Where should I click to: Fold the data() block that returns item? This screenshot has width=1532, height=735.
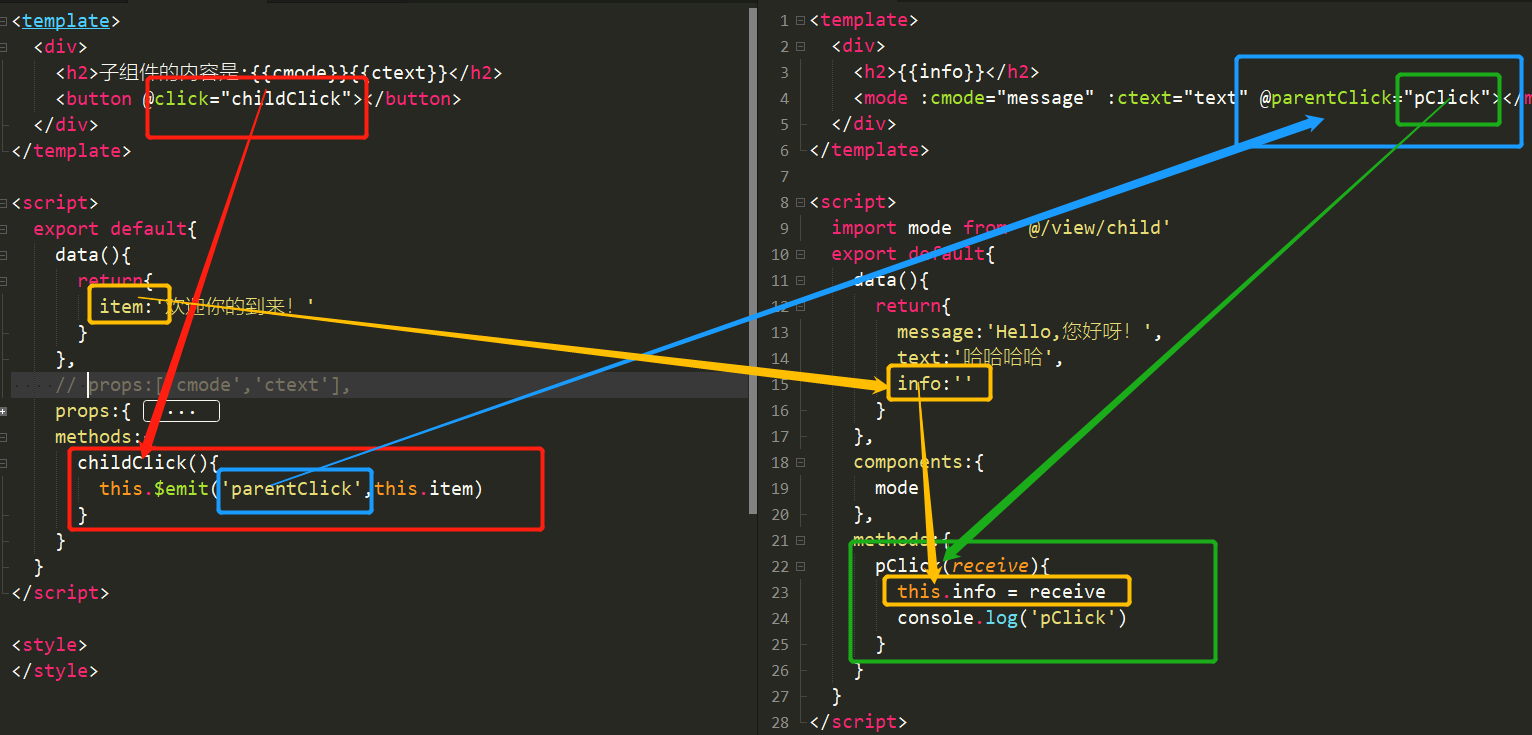pos(4,255)
